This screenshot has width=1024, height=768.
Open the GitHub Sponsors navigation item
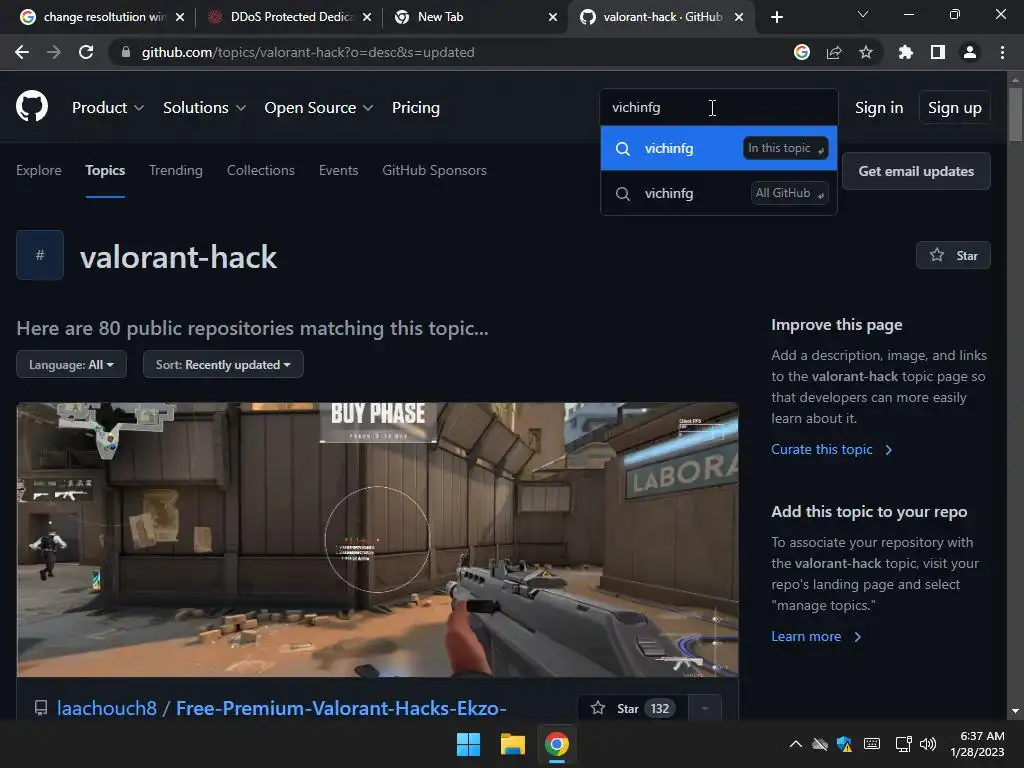pyautogui.click(x=434, y=170)
